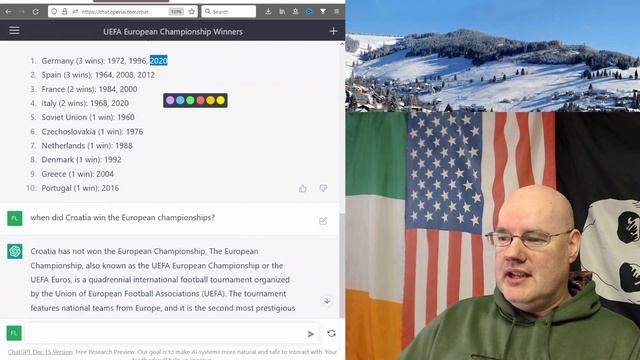The image size is (640, 360).
Task: Select the Croatia question message text
Action: click(122, 218)
